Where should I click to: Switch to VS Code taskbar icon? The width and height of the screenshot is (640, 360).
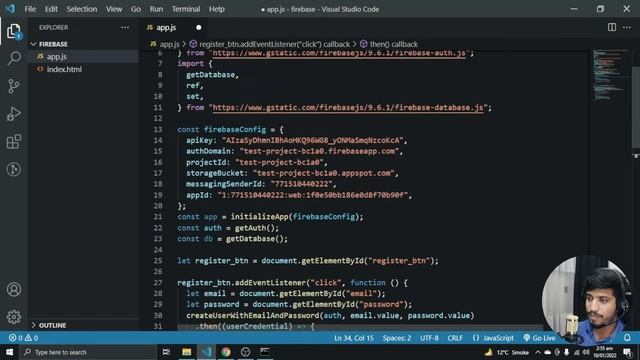pyautogui.click(x=206, y=352)
